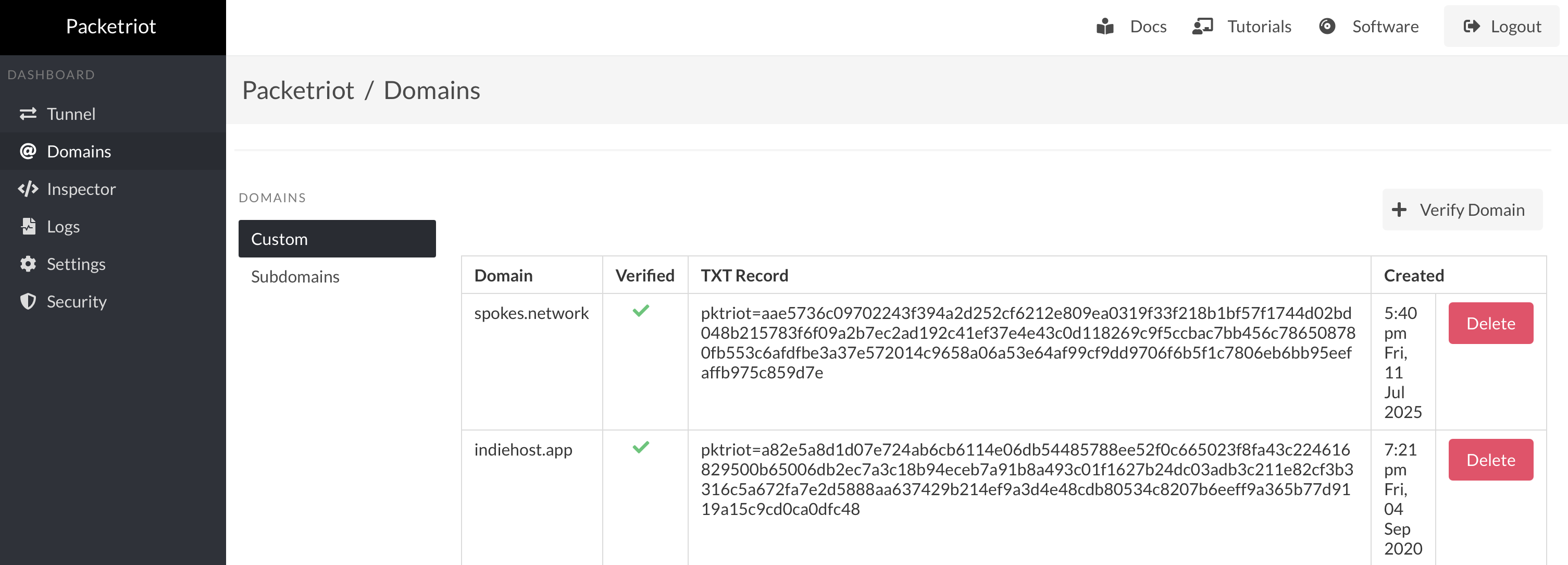This screenshot has height=565, width=1568.
Task: Navigate to Security section
Action: (x=113, y=301)
